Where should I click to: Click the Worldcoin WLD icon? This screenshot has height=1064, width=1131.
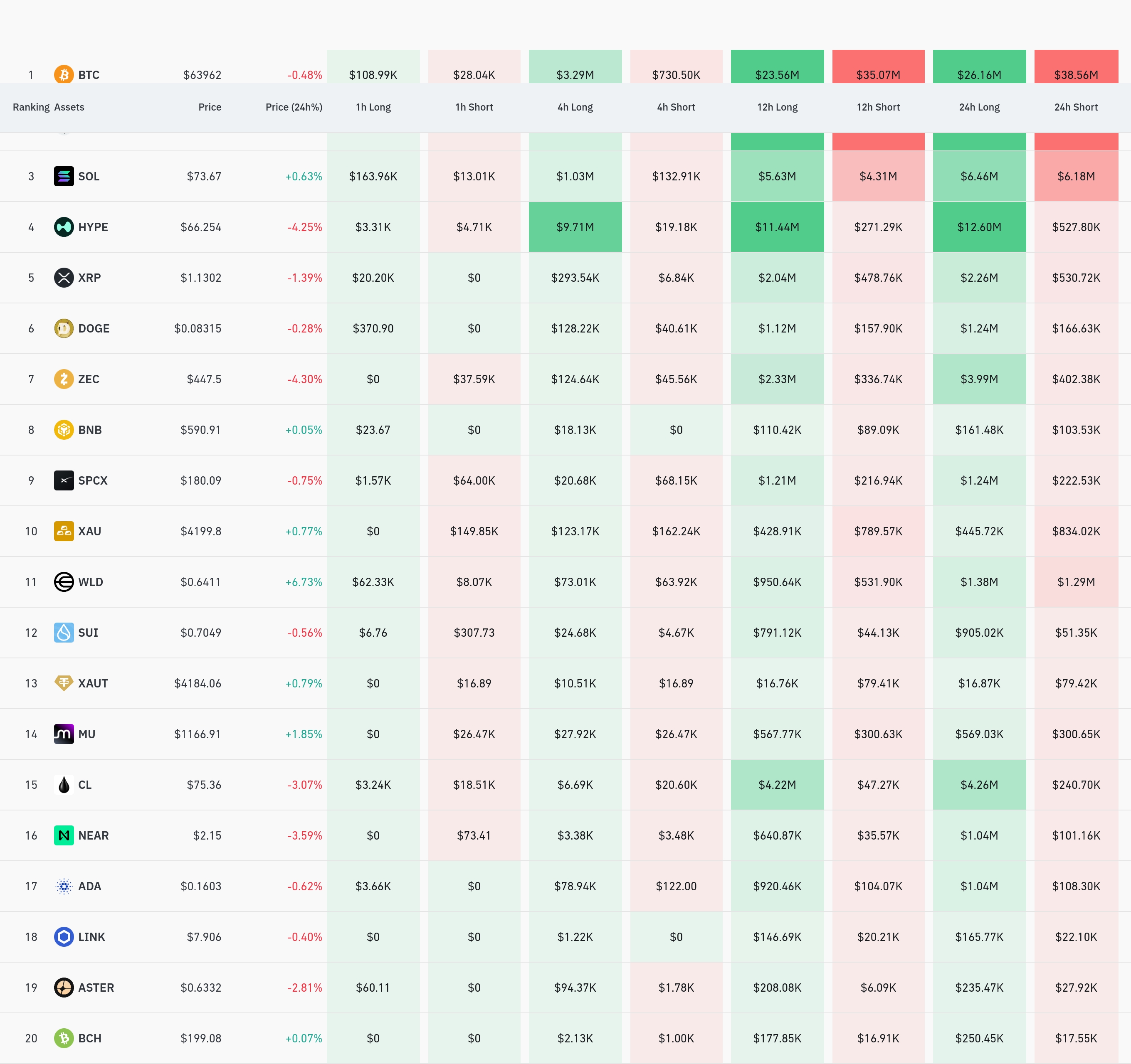coord(64,582)
